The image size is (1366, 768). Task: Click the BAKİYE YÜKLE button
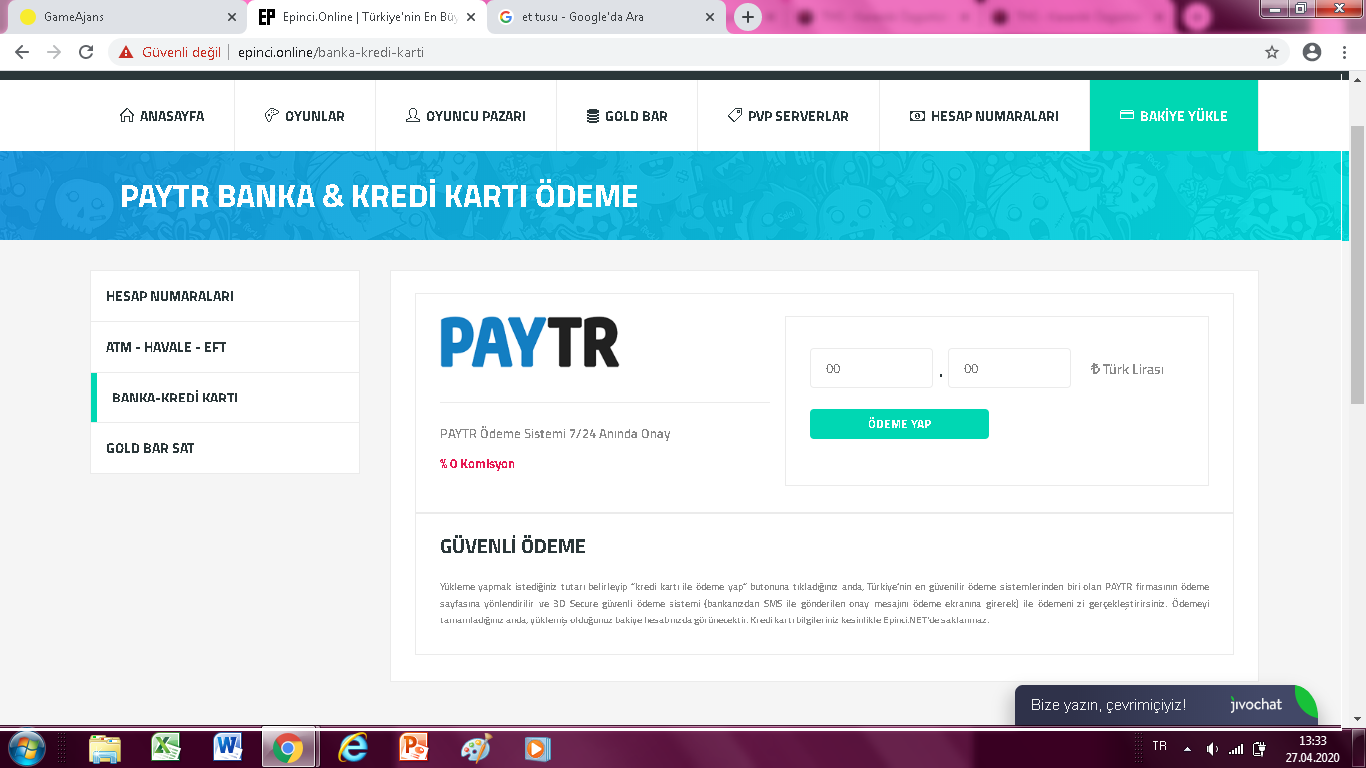(1174, 116)
